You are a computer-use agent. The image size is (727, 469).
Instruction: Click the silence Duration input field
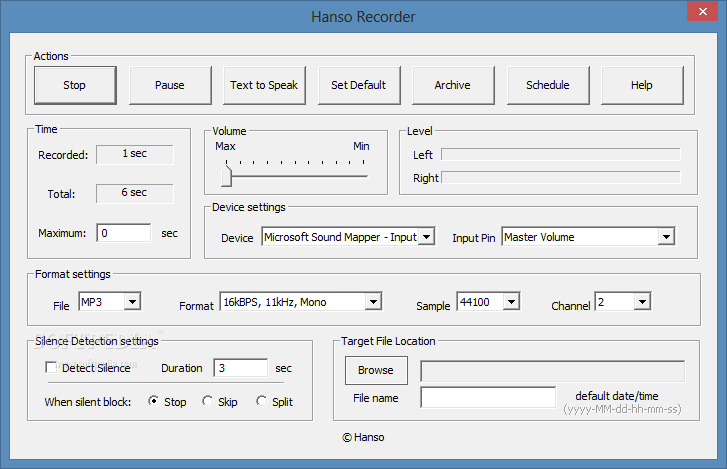click(241, 368)
